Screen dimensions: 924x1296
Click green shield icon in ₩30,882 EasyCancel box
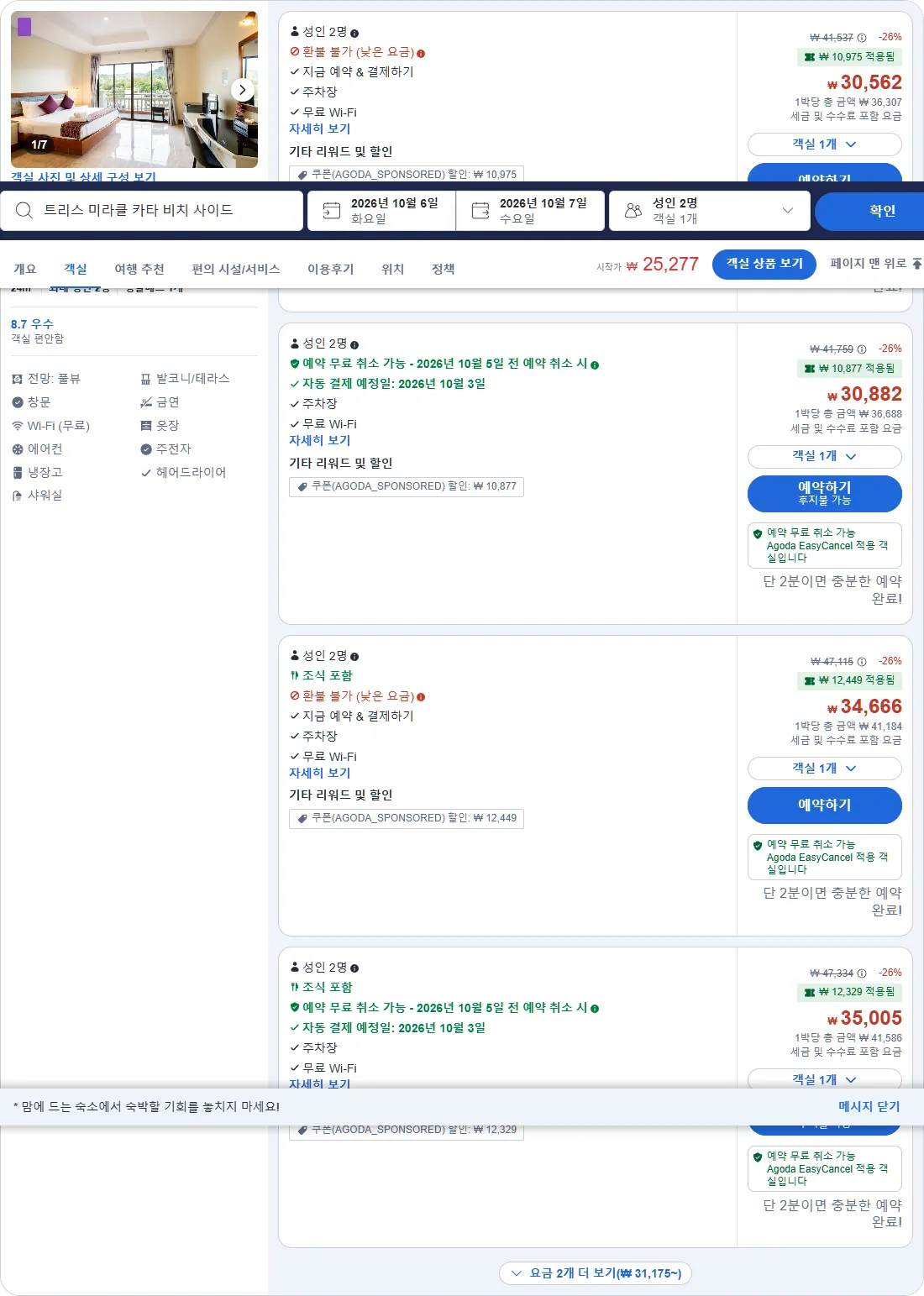[758, 533]
